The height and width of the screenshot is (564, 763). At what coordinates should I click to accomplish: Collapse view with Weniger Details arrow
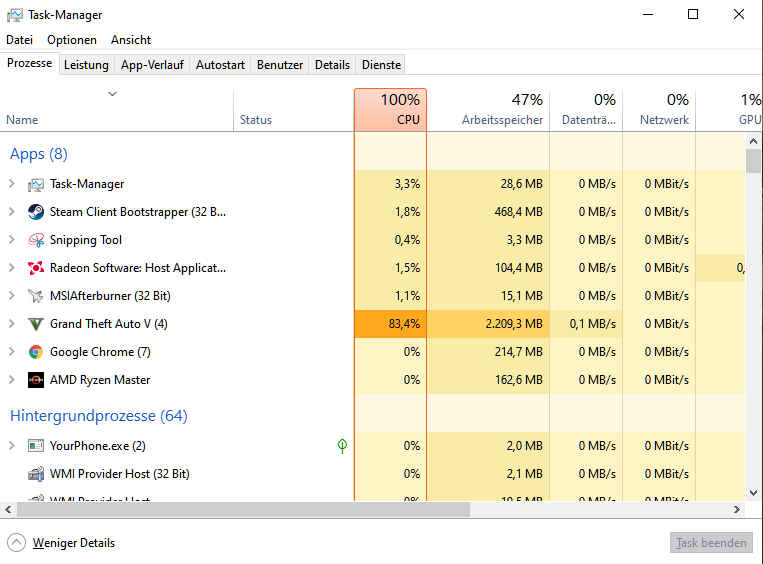[16, 543]
